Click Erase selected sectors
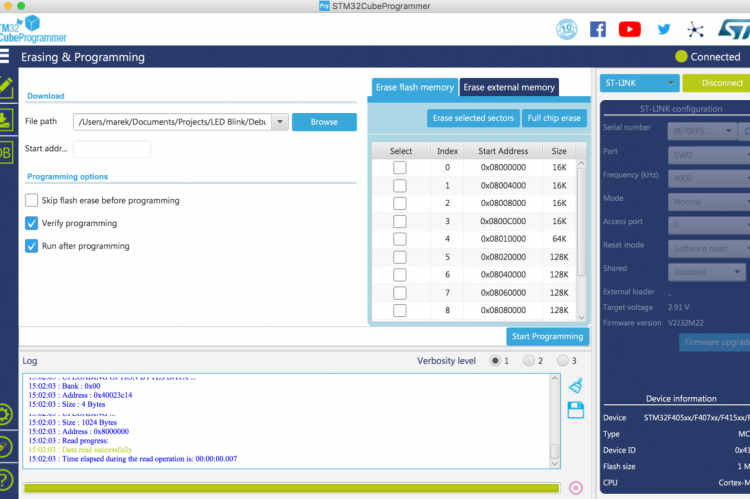 (473, 118)
